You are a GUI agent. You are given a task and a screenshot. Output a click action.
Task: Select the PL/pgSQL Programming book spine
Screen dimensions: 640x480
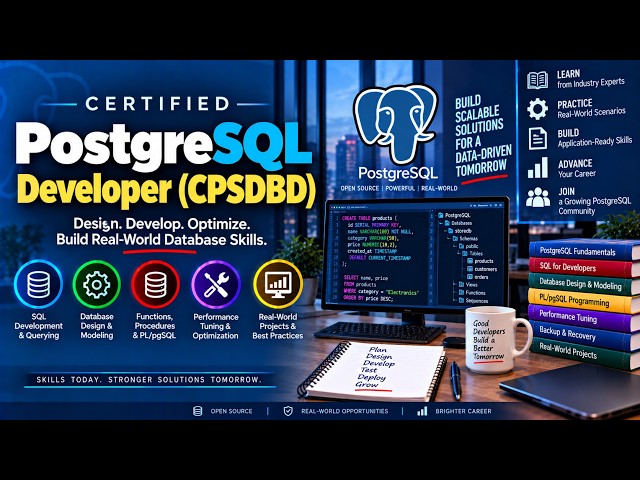tap(585, 300)
